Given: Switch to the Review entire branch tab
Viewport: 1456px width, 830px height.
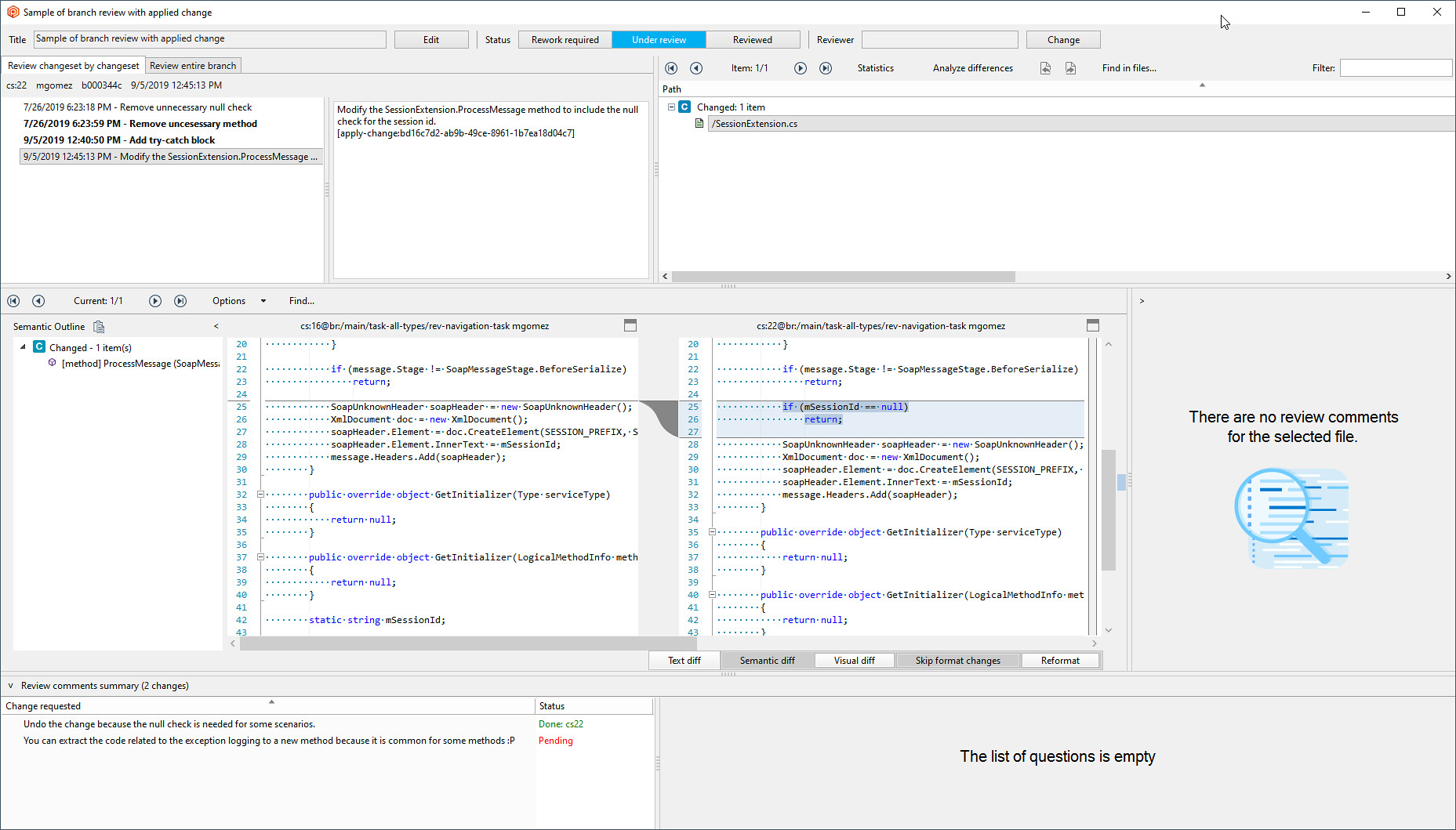Looking at the screenshot, I should [192, 65].
